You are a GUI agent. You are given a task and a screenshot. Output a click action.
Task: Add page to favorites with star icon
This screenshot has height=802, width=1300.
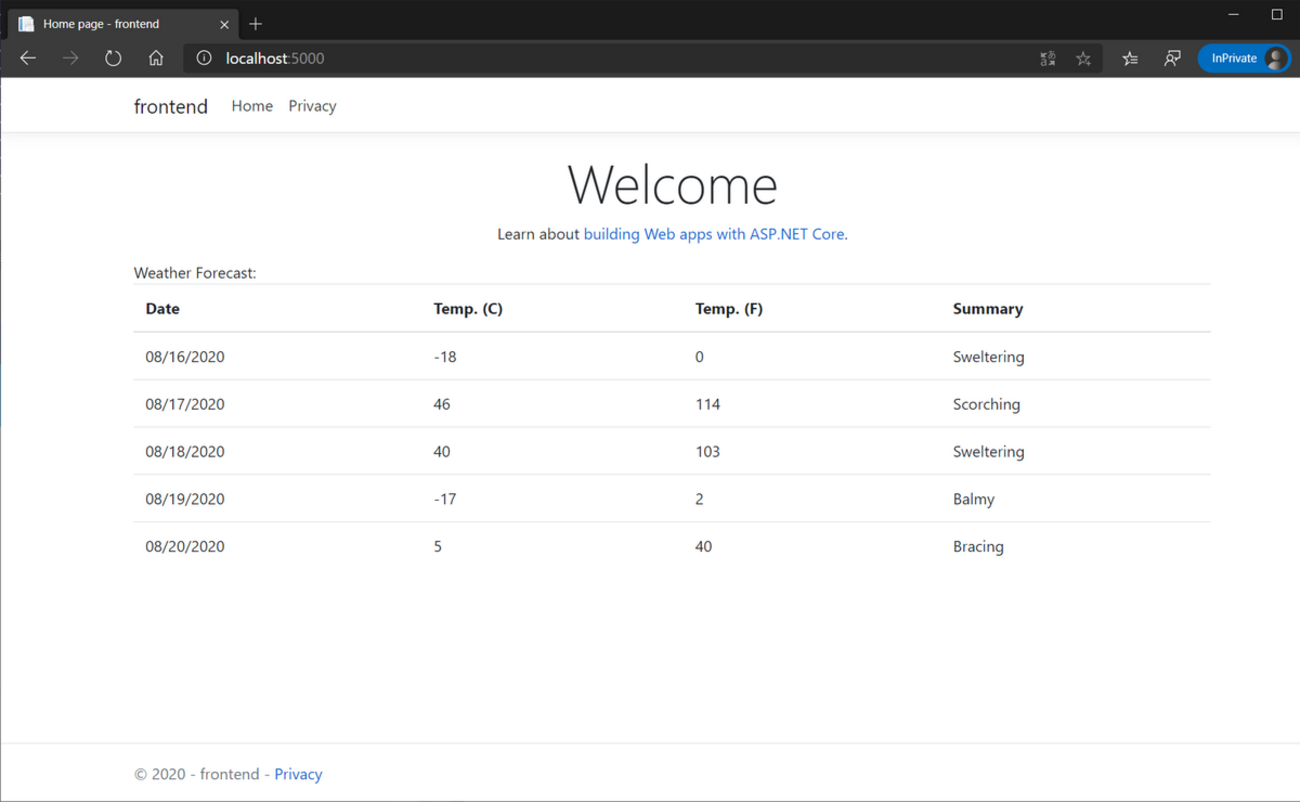1083,58
